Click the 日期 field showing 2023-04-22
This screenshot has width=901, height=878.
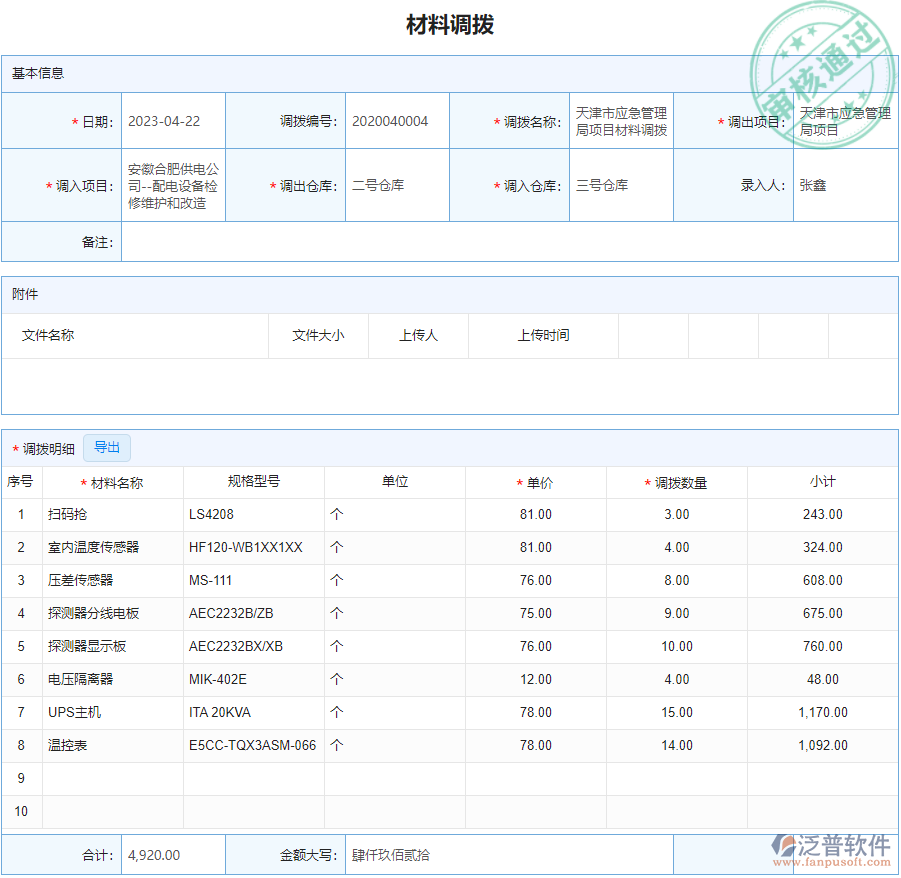coord(170,121)
